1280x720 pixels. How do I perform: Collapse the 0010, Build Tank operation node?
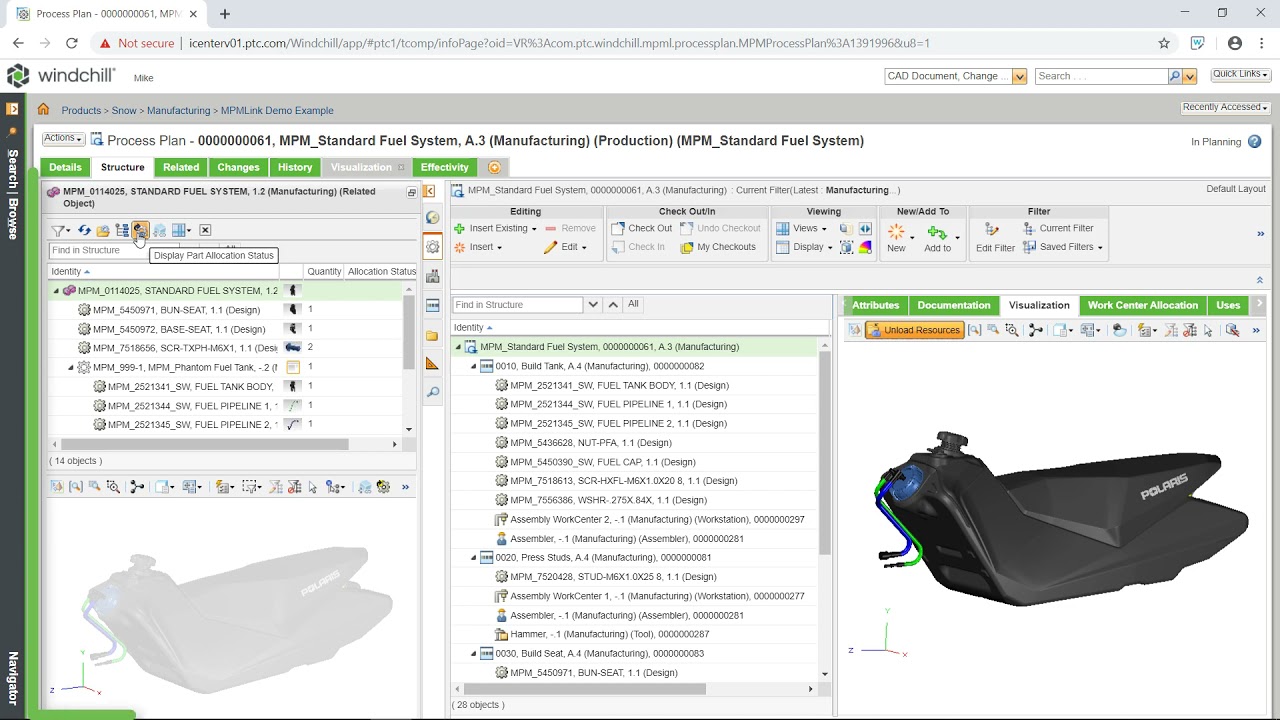474,366
